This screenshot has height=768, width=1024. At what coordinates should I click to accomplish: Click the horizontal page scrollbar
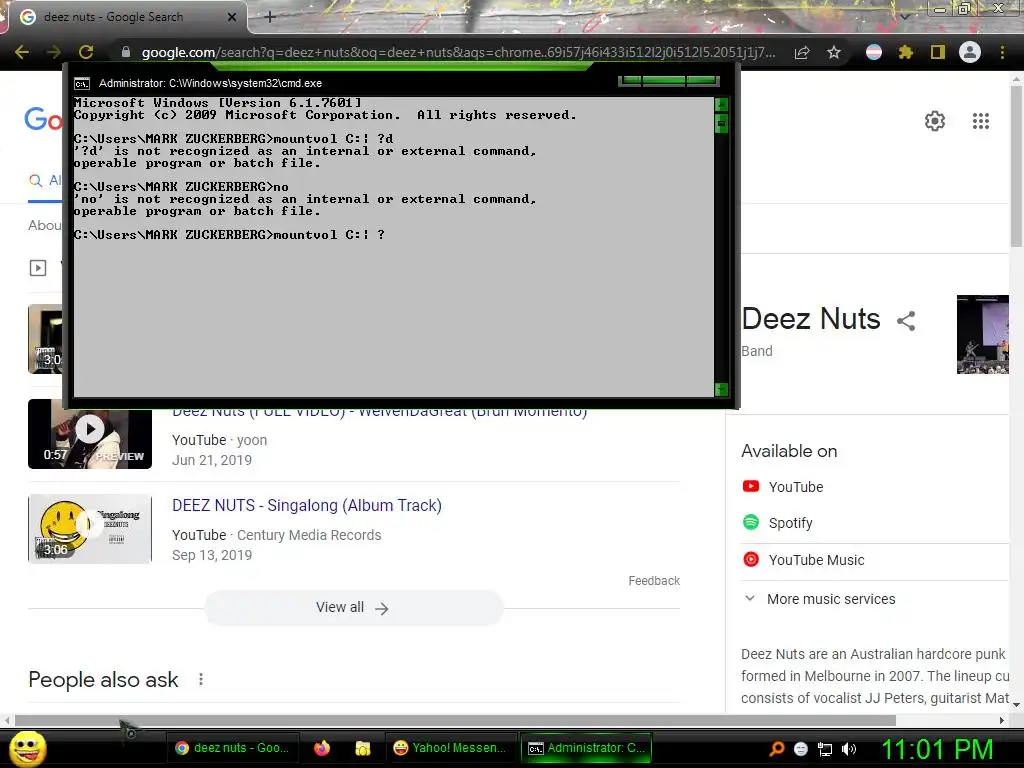[455, 720]
